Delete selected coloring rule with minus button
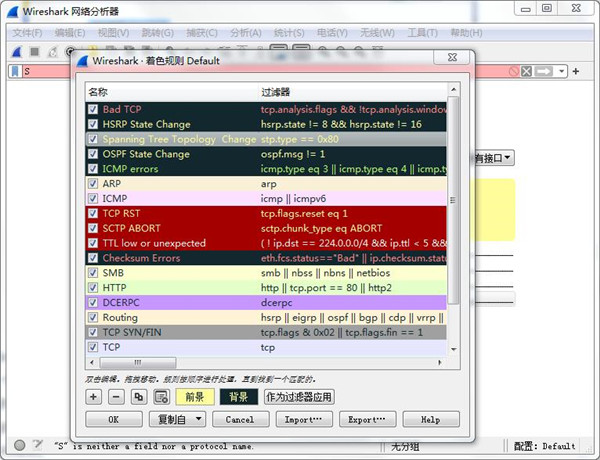Screen dimensions: 600x460 116,397
